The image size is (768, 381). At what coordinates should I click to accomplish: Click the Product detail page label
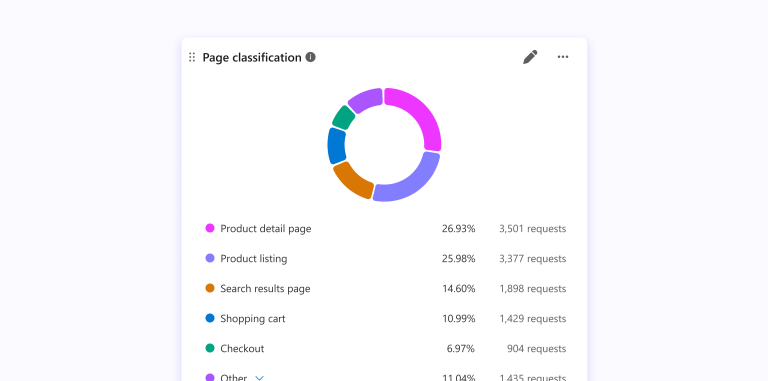[265, 229]
